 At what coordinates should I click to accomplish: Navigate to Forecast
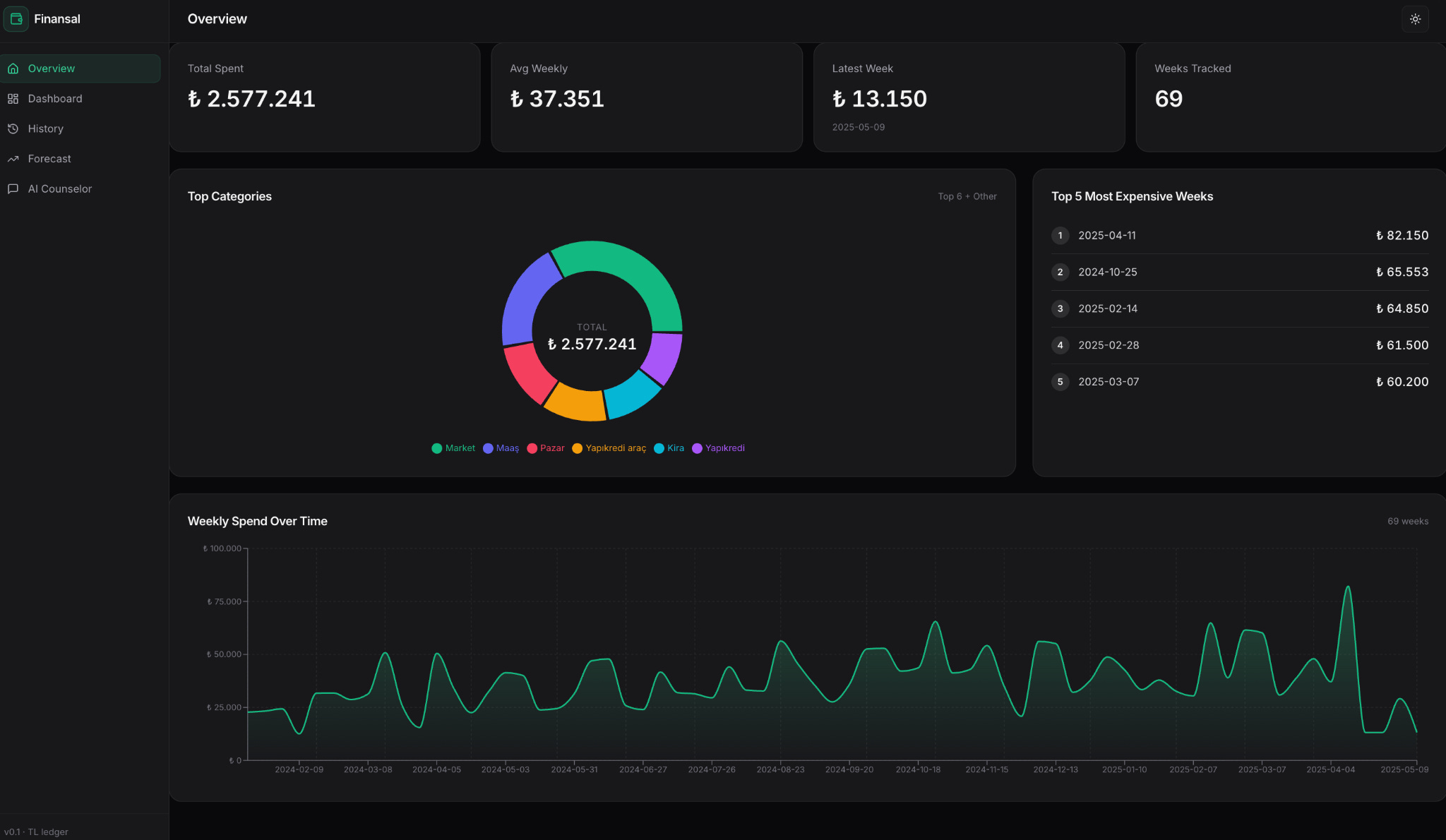tap(80, 159)
